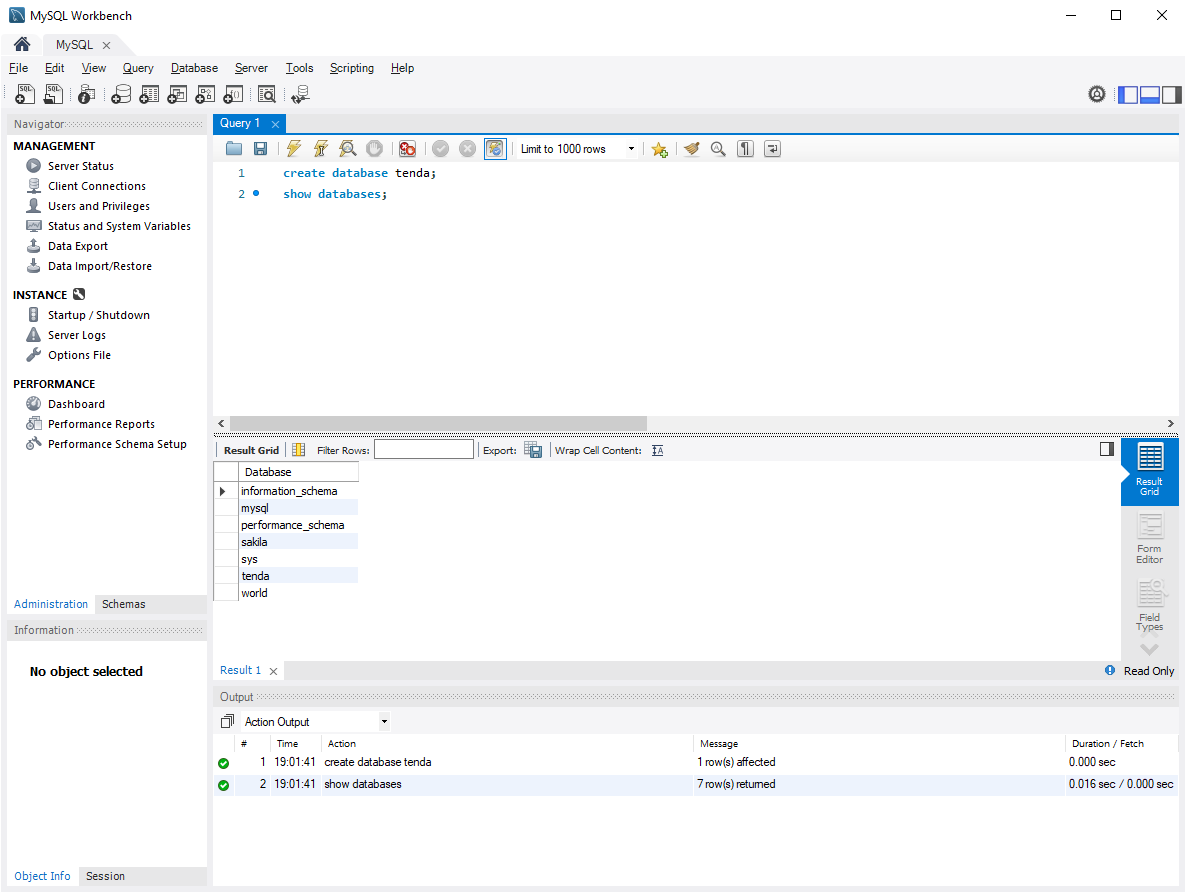This screenshot has height=893, width=1186.
Task: Select the 'create database tenda' output row
Action: click(x=696, y=762)
